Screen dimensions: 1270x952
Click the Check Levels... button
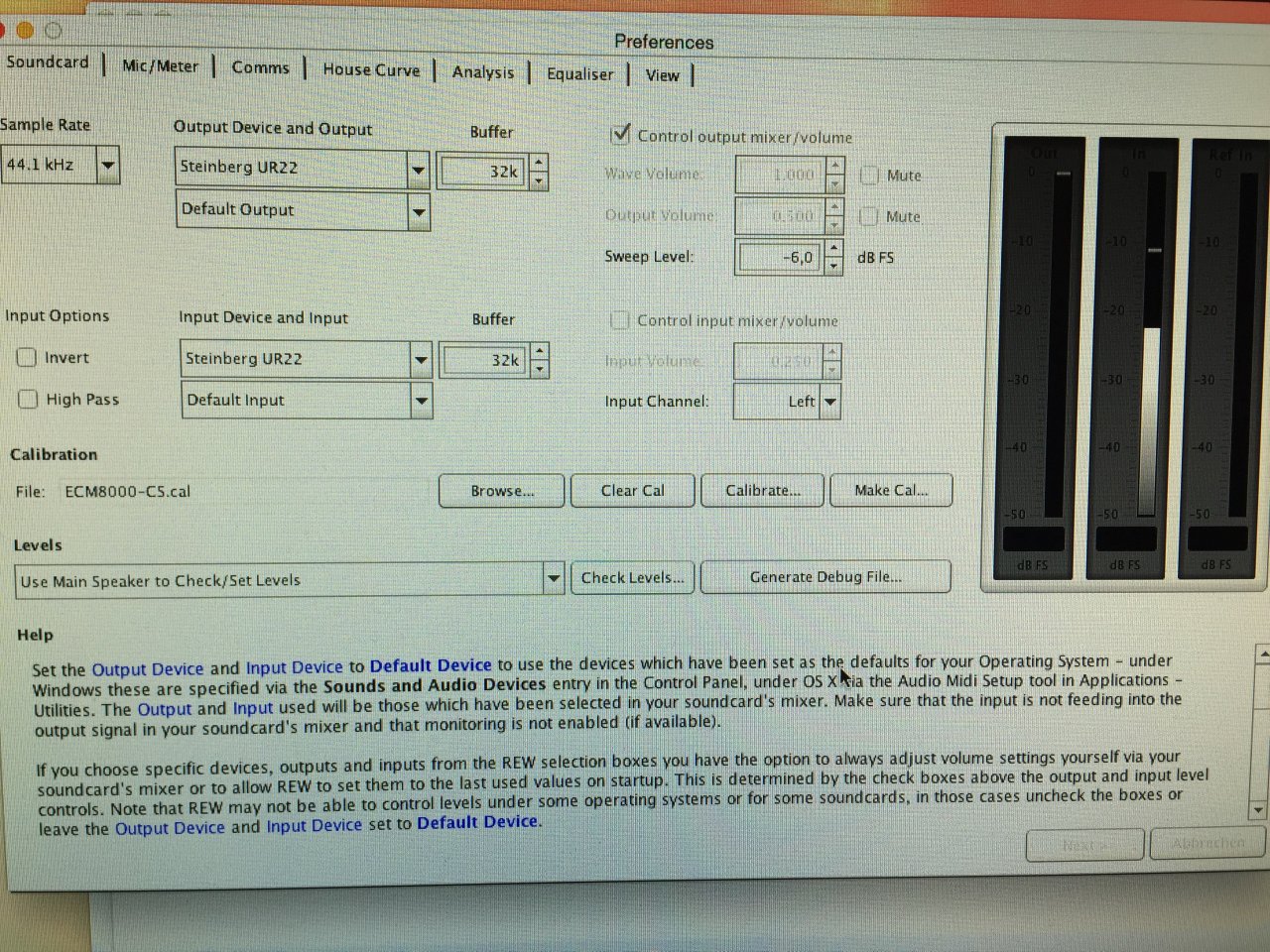point(633,578)
